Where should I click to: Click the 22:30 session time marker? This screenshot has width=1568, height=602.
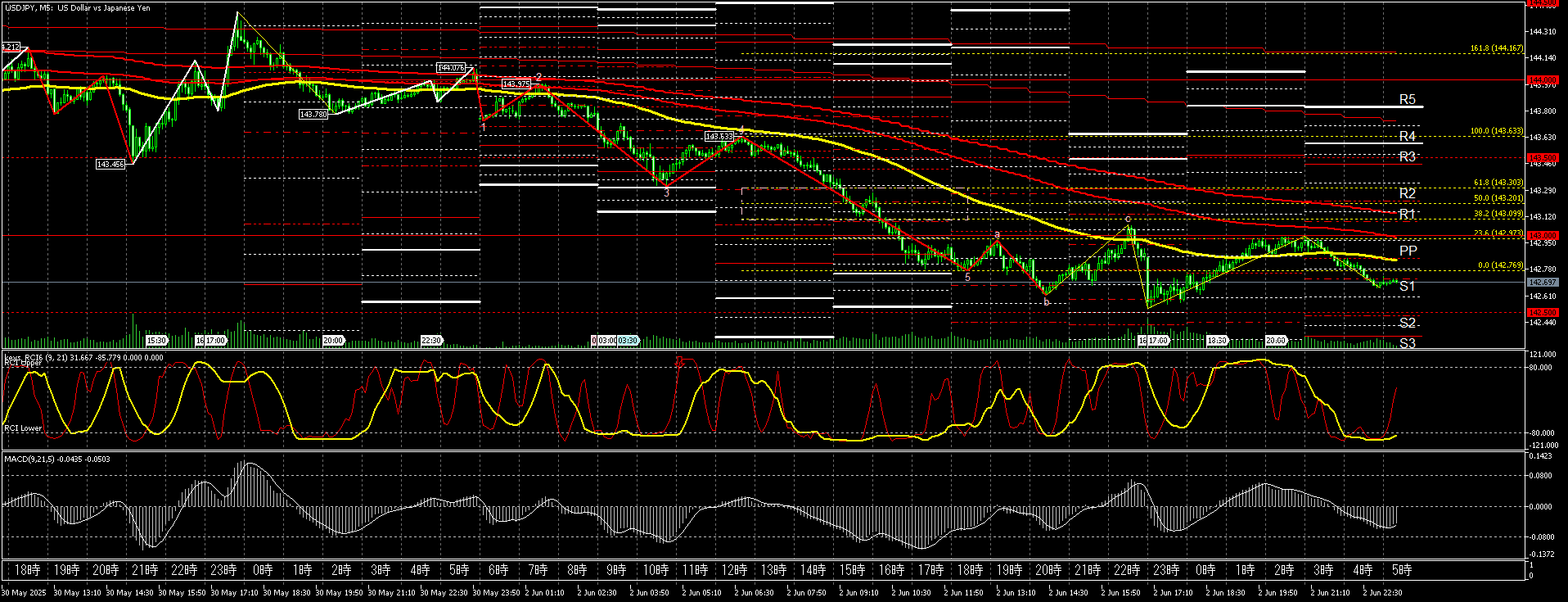pyautogui.click(x=431, y=340)
